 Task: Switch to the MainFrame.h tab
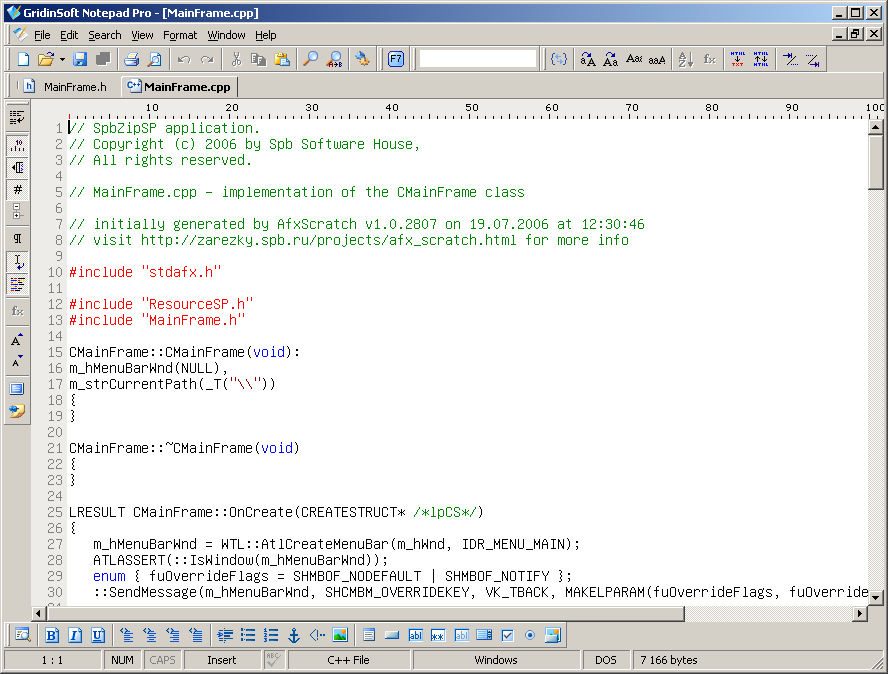[x=66, y=87]
